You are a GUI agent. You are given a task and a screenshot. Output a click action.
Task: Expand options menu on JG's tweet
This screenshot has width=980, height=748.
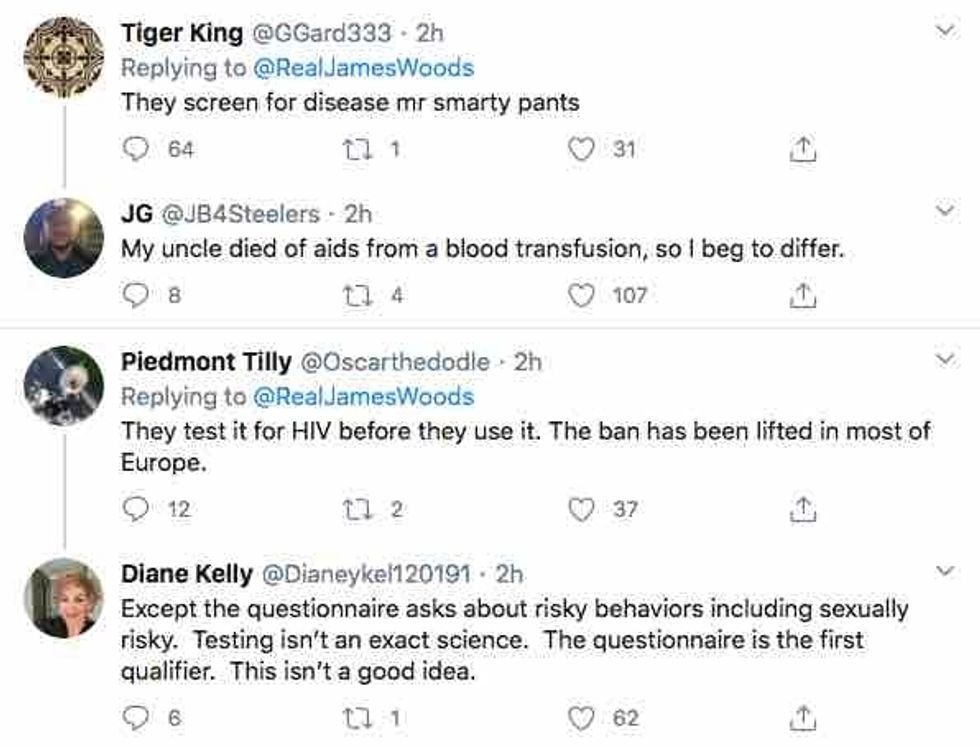[x=943, y=213]
